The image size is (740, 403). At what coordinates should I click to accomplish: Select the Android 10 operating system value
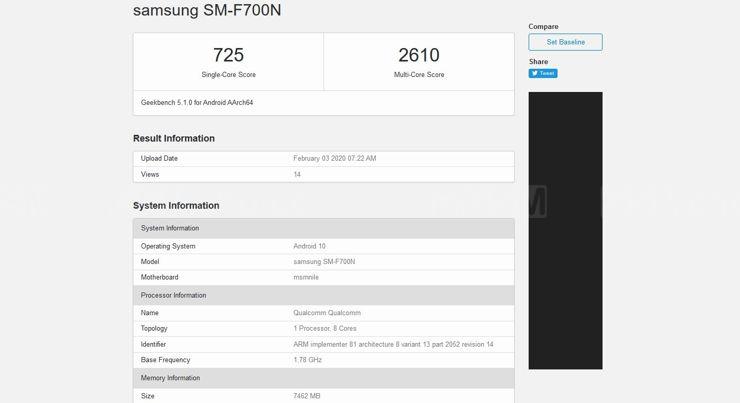309,246
